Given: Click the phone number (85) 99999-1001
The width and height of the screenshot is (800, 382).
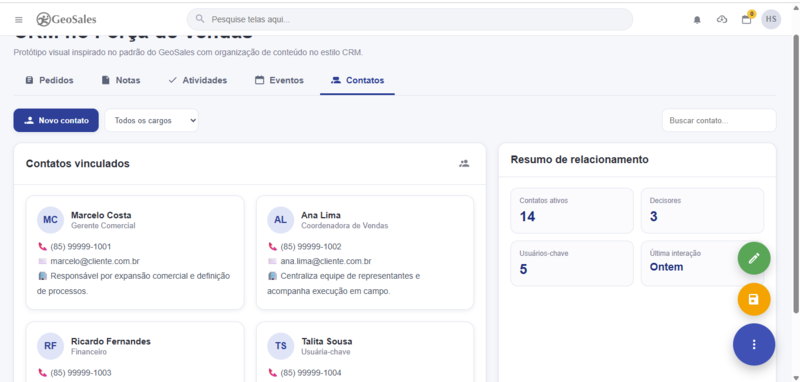Looking at the screenshot, I should (81, 247).
